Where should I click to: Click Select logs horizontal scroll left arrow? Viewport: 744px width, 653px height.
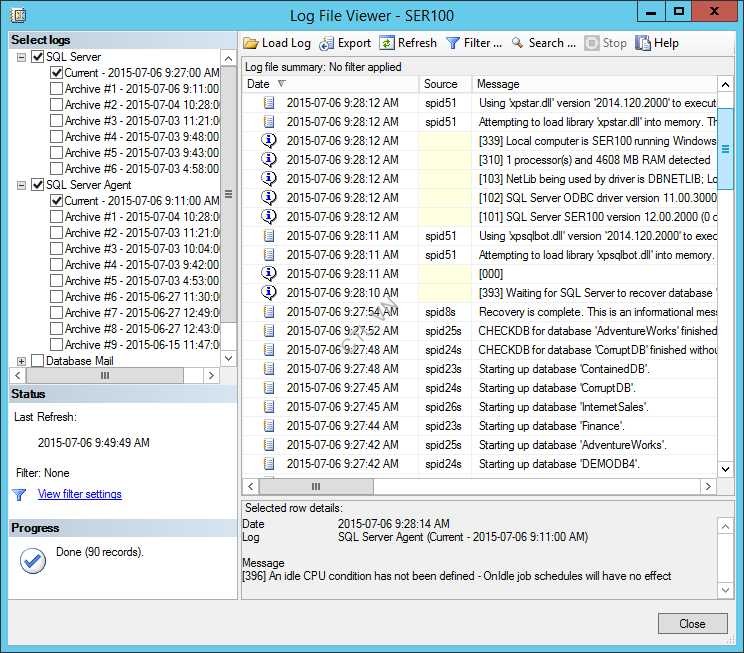(18, 375)
